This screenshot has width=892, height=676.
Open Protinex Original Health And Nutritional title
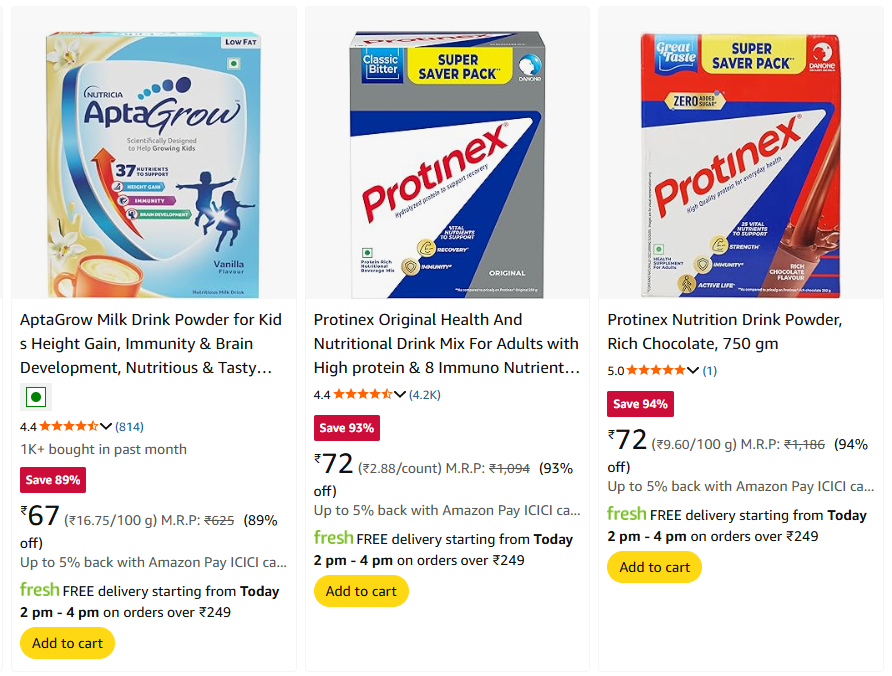(446, 343)
